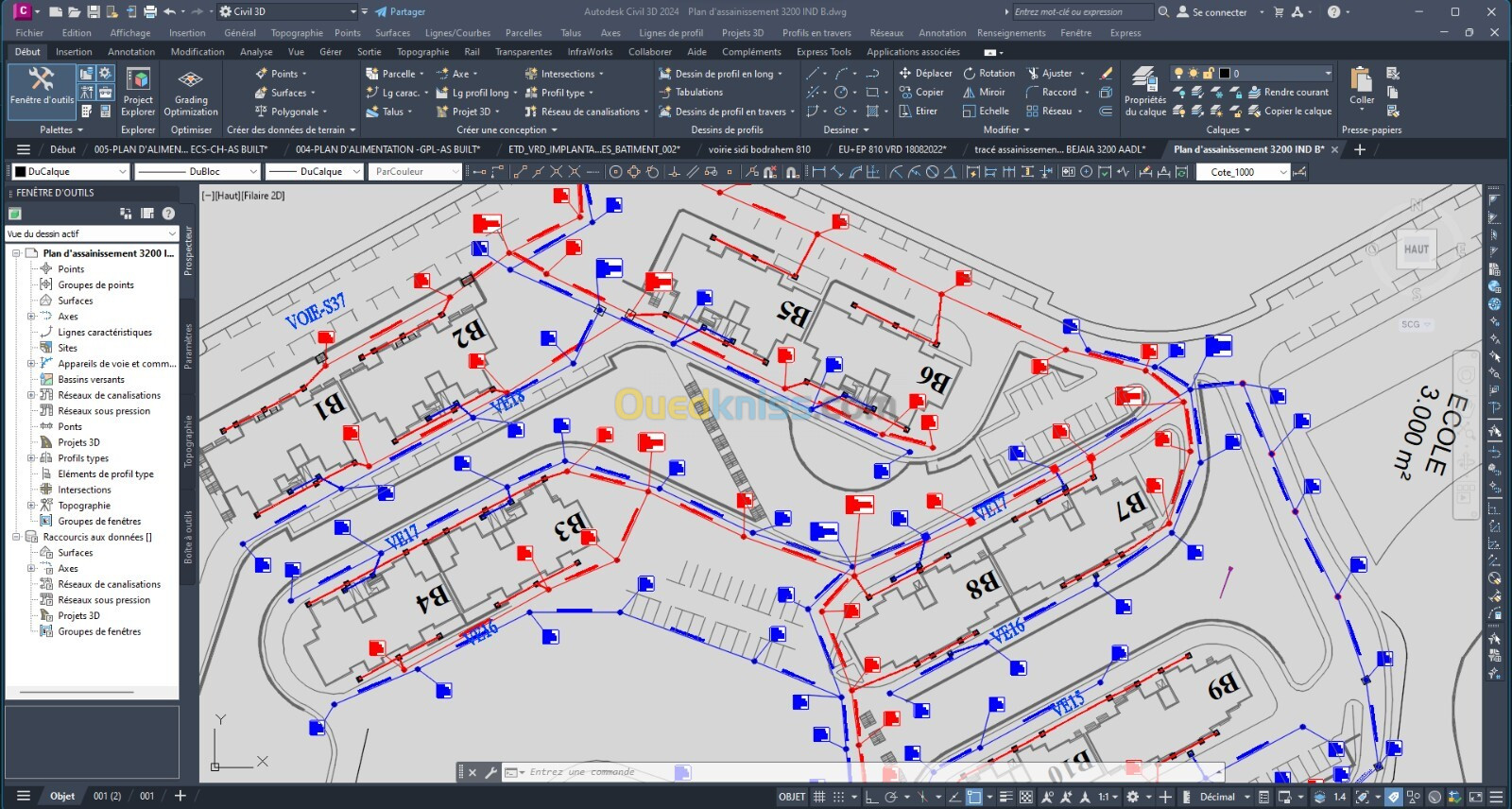Toggle lineweight display in status bar
The width and height of the screenshot is (1512, 809).
click(x=1005, y=797)
